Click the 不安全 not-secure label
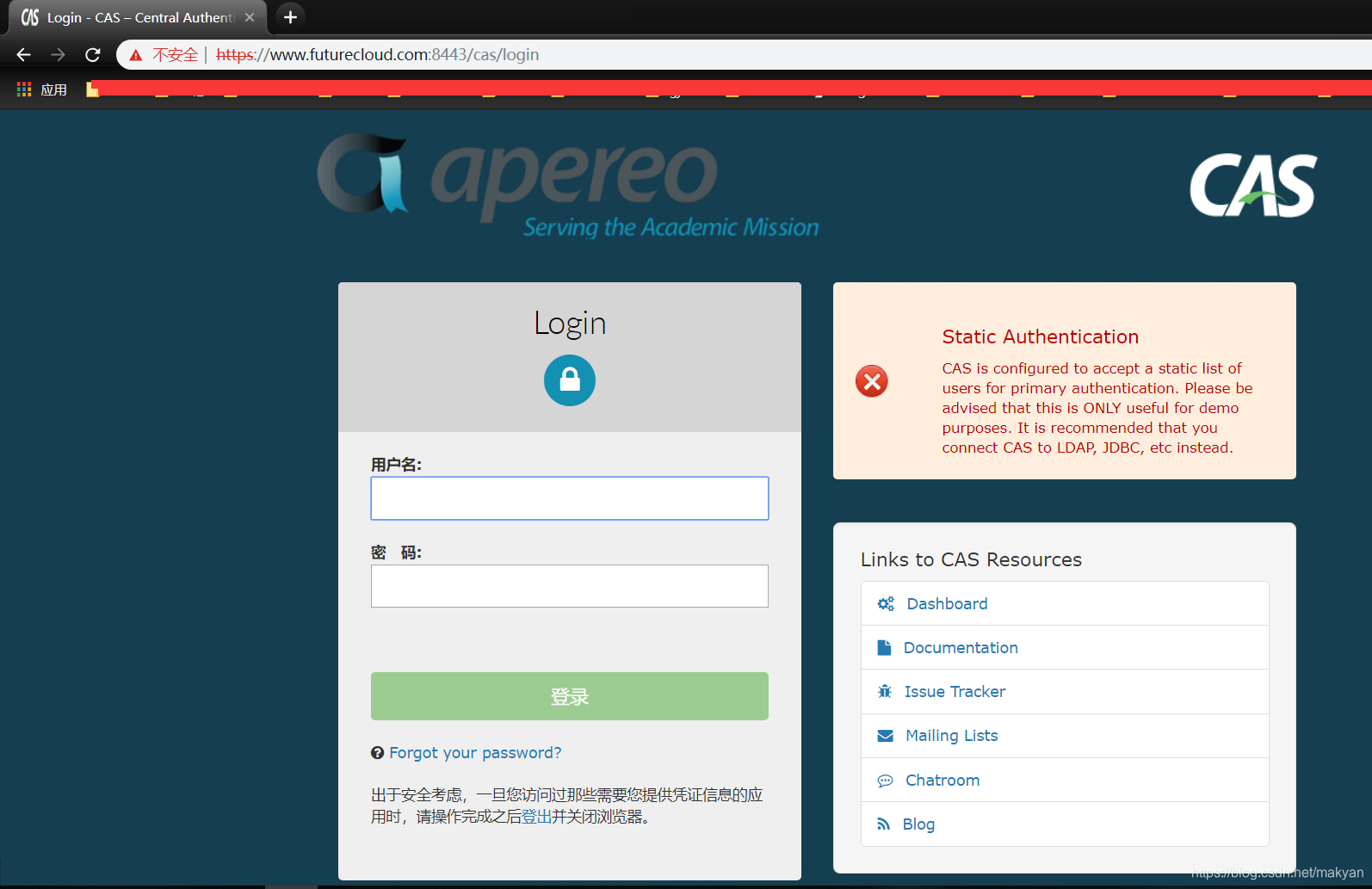The height and width of the screenshot is (889, 1372). click(175, 55)
